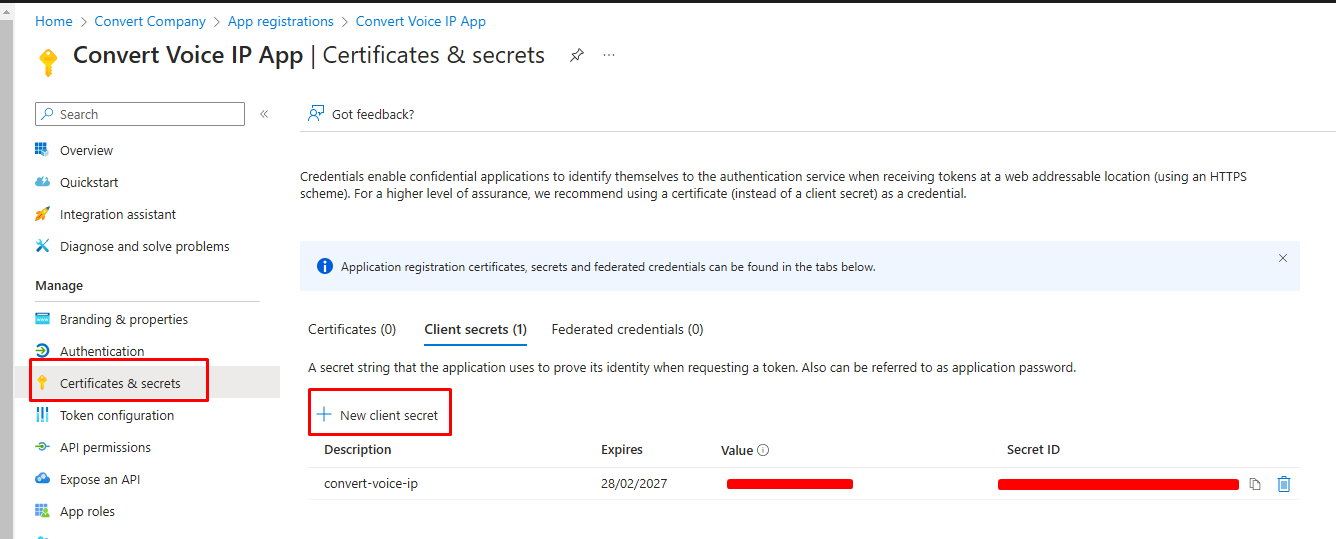Open Overview in the sidebar

[x=86, y=150]
